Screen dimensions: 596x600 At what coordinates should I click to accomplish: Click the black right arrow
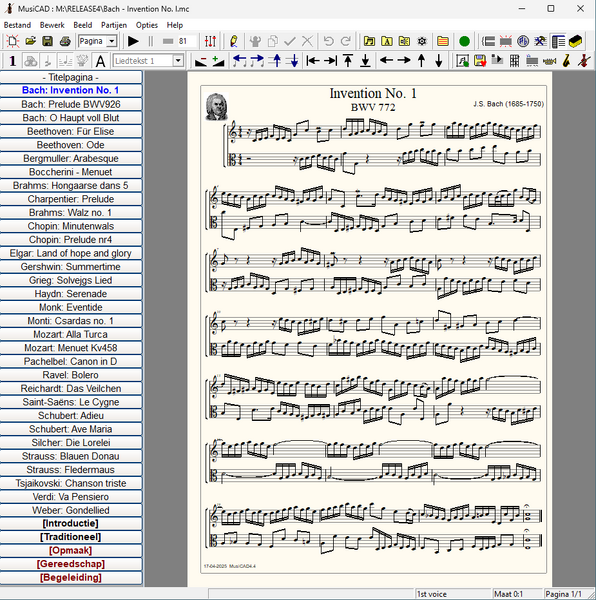click(404, 60)
